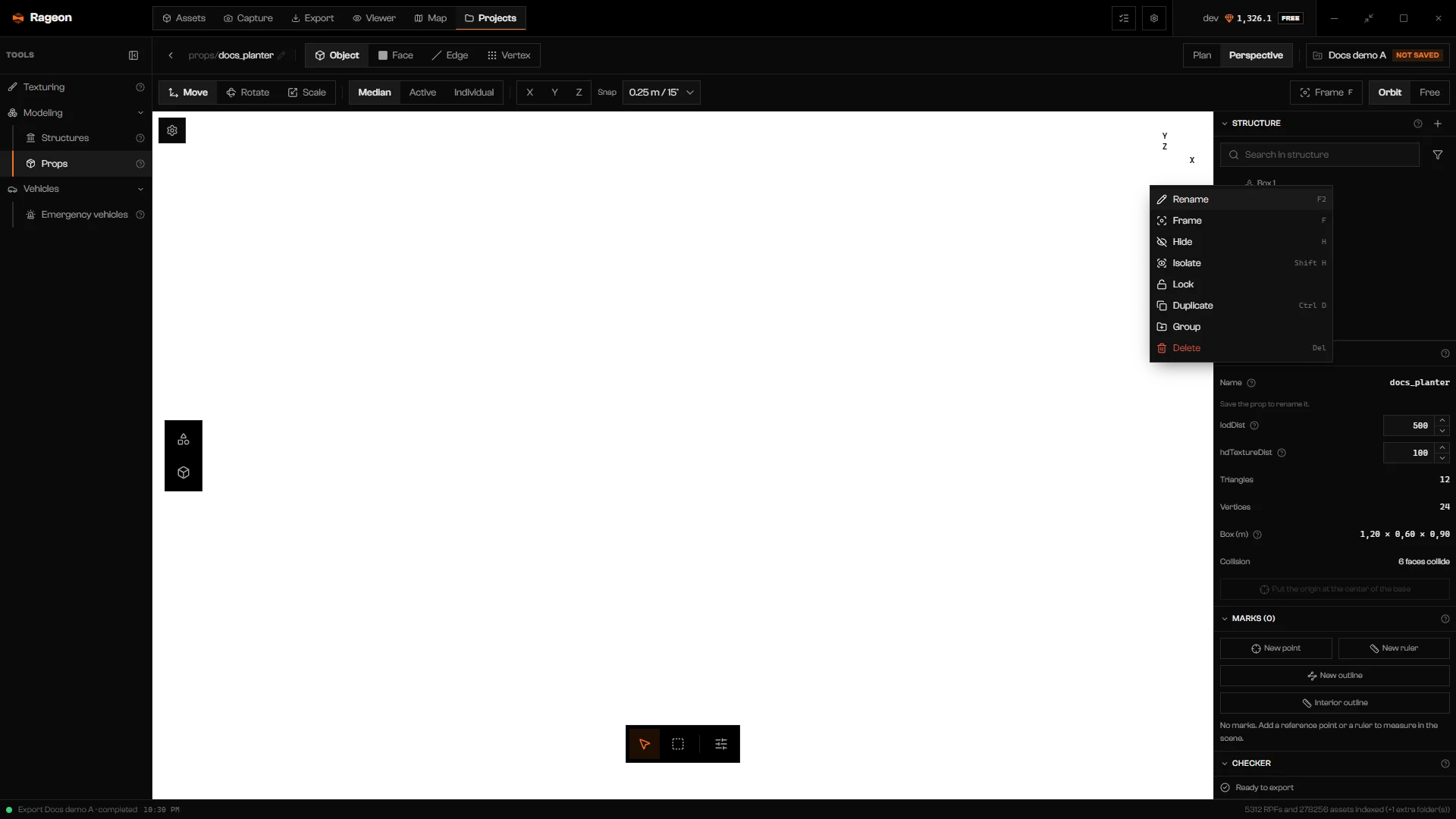Choose Delete in the context menu
The image size is (1456, 819).
coord(1241,348)
